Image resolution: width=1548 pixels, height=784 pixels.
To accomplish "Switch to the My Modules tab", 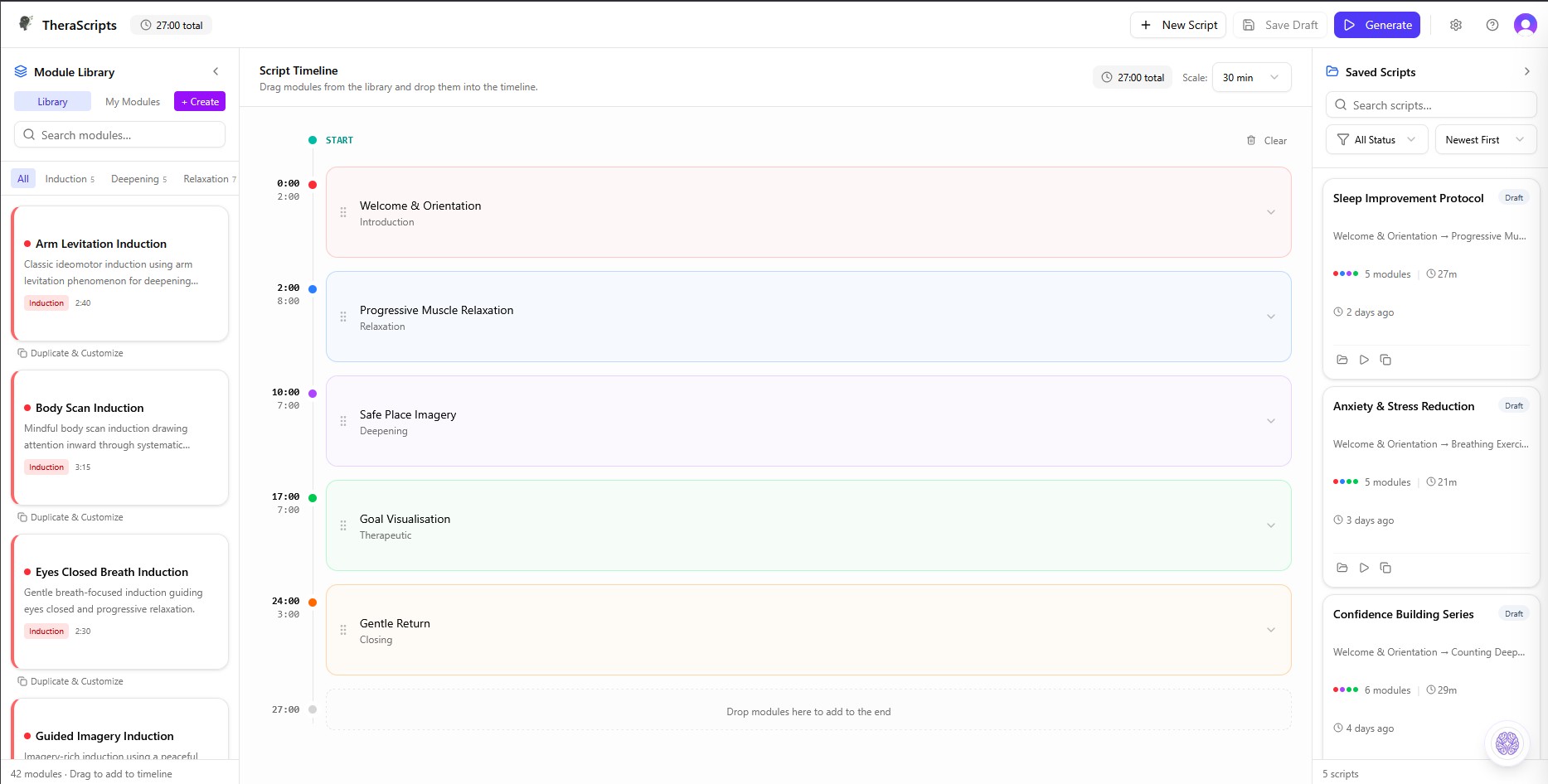I will click(132, 101).
